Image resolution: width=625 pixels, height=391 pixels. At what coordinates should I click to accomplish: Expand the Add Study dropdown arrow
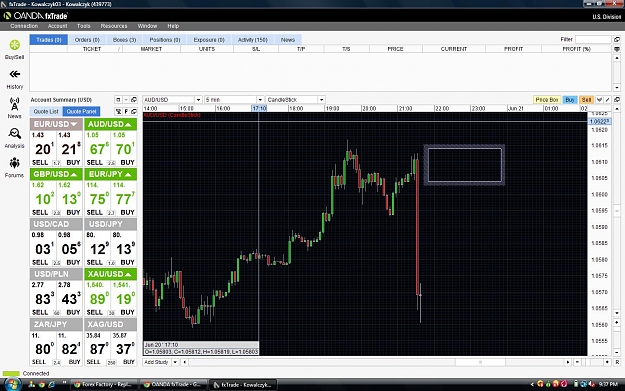(x=175, y=362)
